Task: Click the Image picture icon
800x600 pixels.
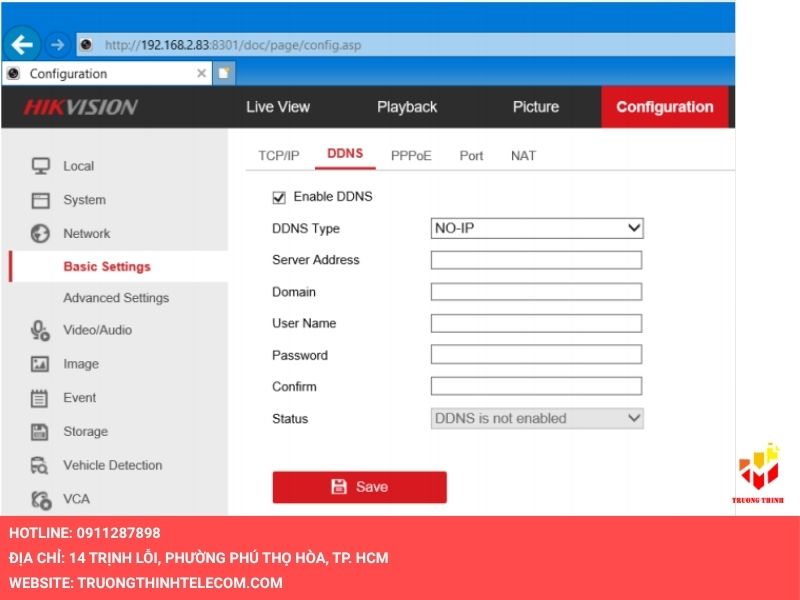Action: [40, 364]
